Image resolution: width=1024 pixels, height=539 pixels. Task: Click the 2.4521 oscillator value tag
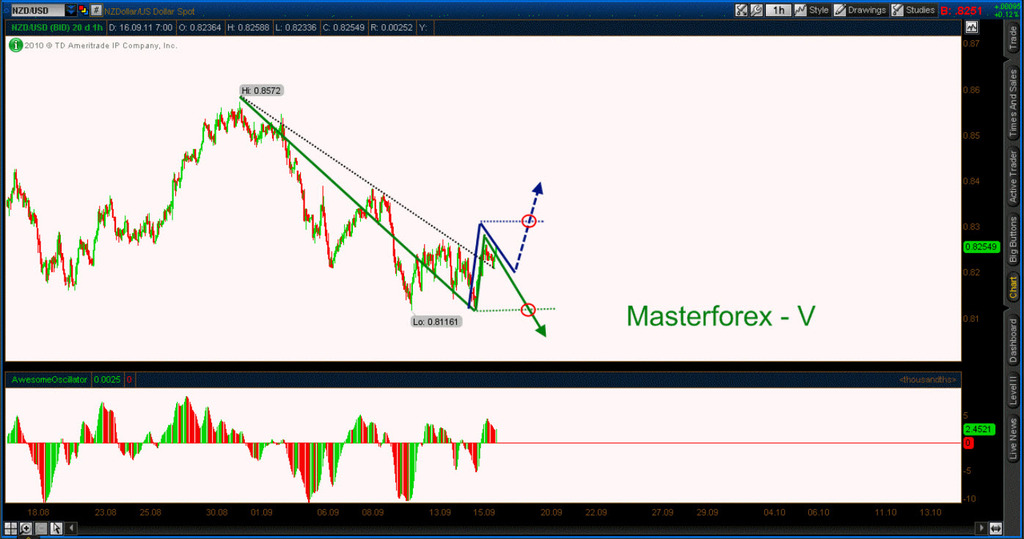(979, 429)
